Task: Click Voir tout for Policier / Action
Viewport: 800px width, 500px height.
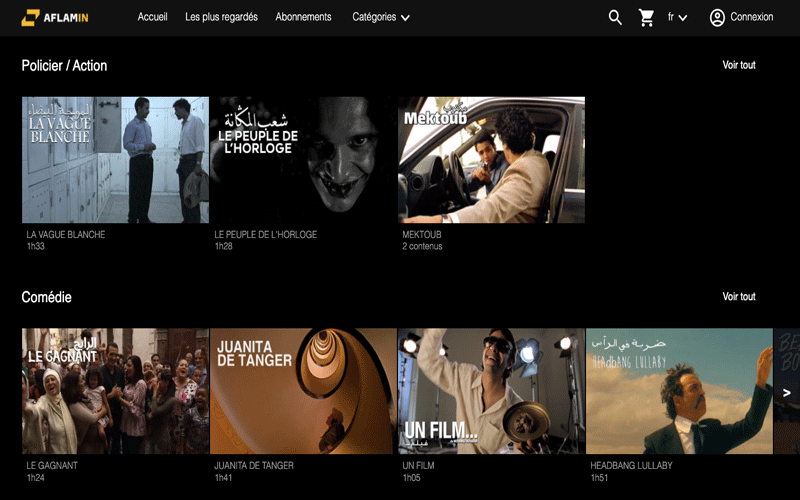Action: click(738, 65)
